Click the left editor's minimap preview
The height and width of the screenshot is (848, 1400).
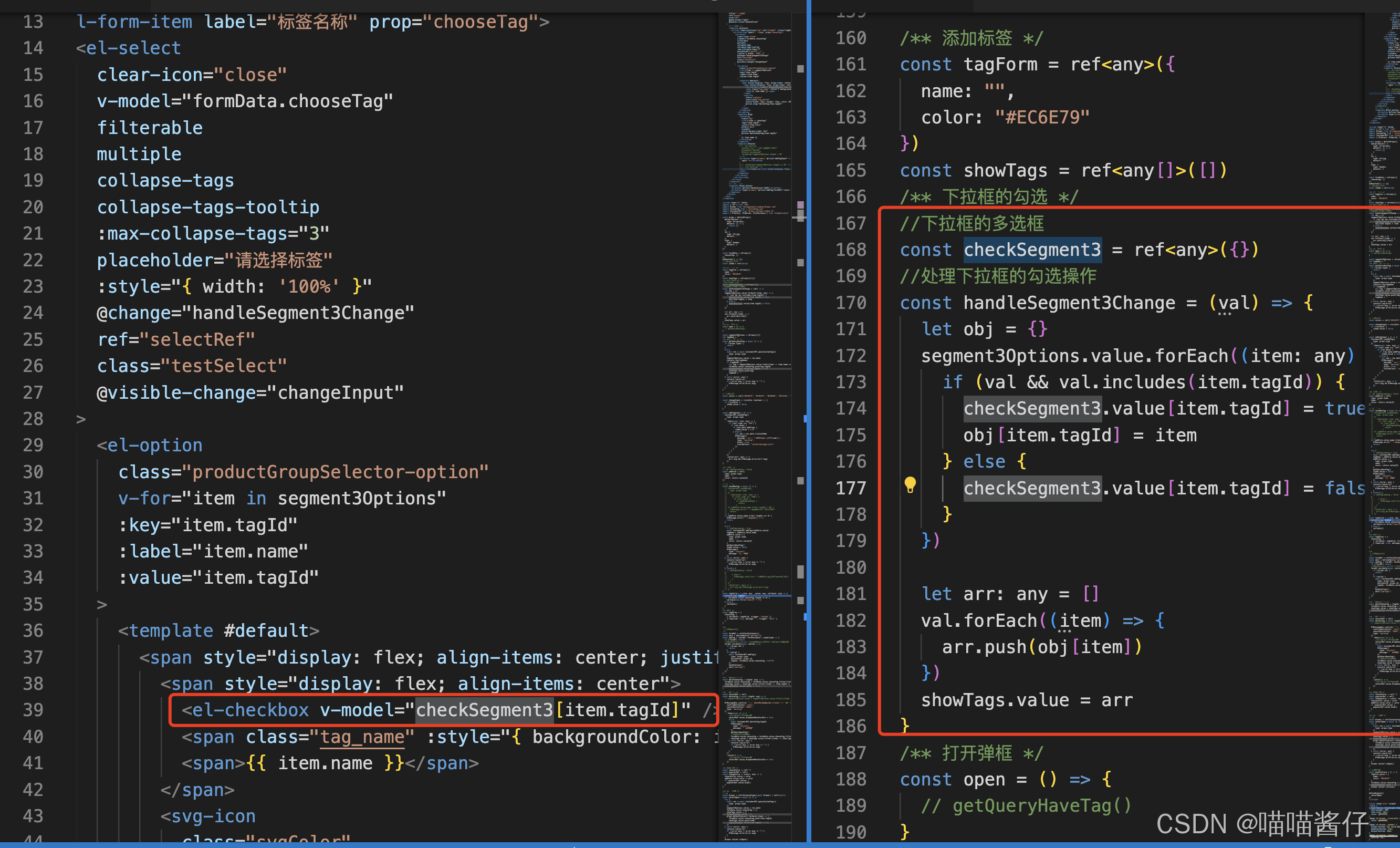coord(756,398)
